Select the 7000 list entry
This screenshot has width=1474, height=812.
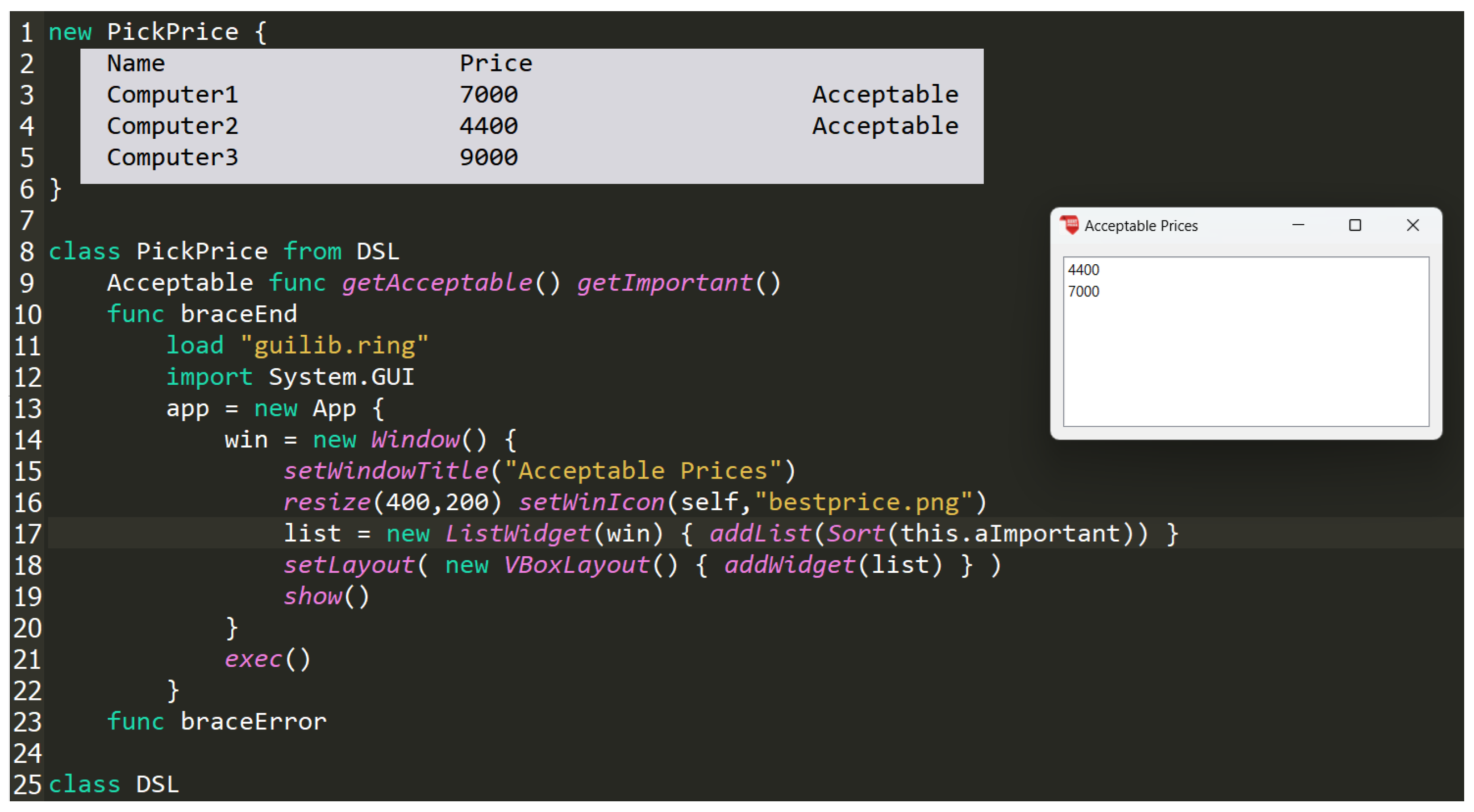[x=1083, y=291]
